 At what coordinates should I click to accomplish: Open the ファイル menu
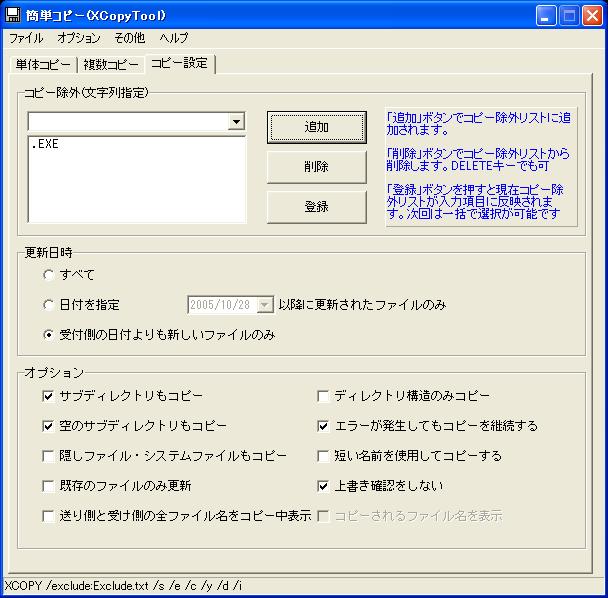pyautogui.click(x=26, y=38)
